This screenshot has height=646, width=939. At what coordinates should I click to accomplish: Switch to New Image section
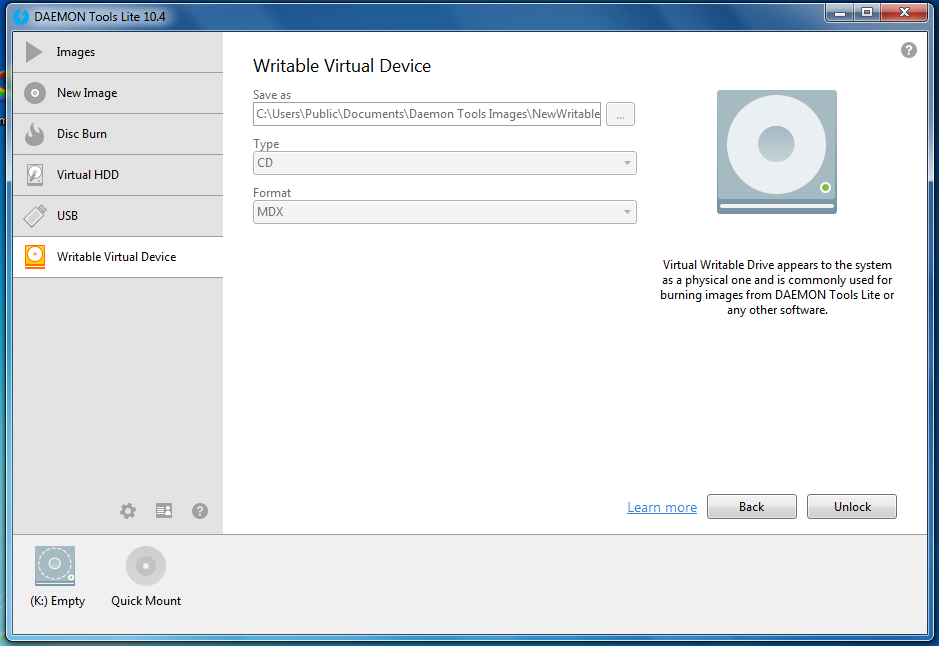pyautogui.click(x=118, y=93)
